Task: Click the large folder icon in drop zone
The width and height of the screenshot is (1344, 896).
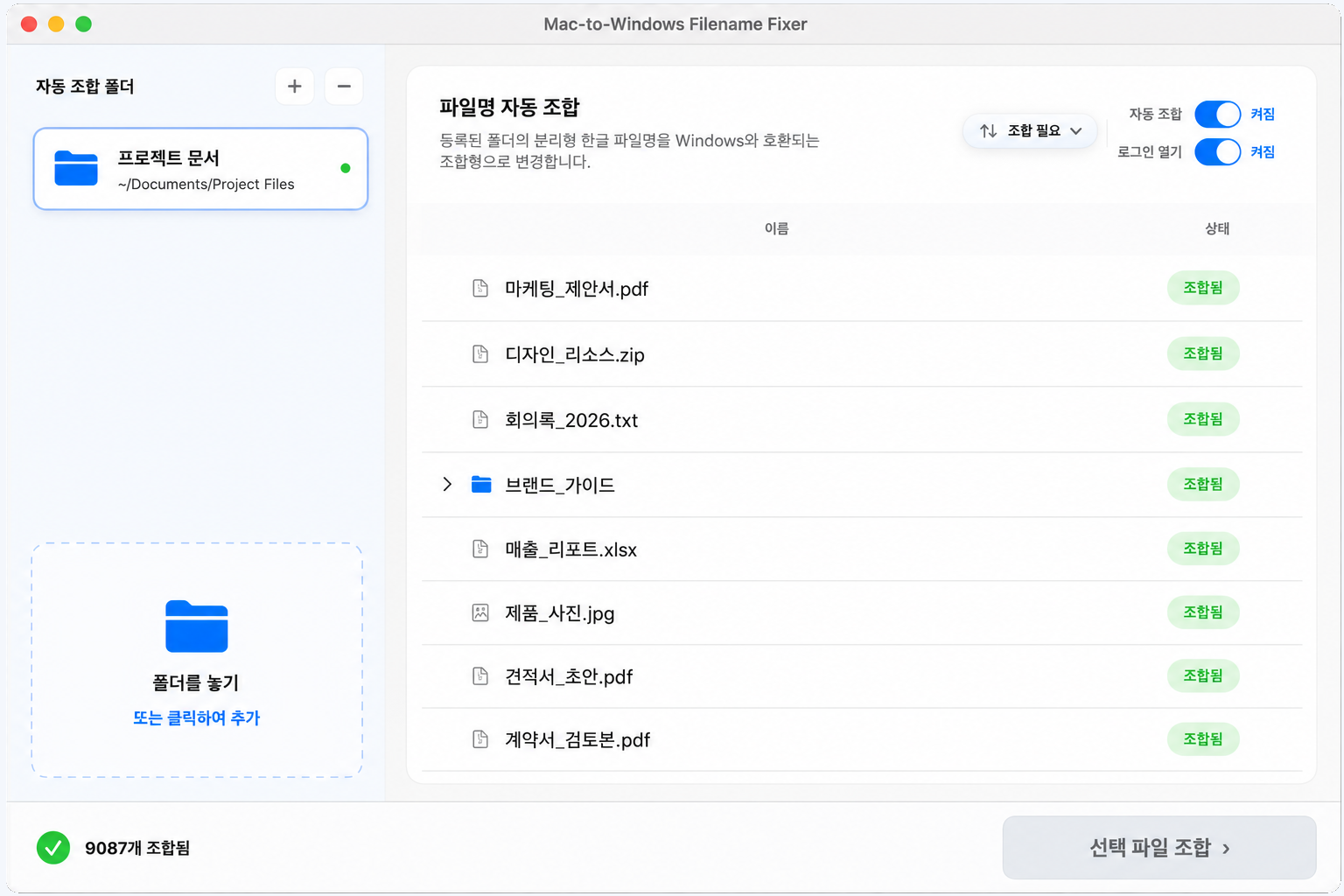Action: [x=197, y=626]
